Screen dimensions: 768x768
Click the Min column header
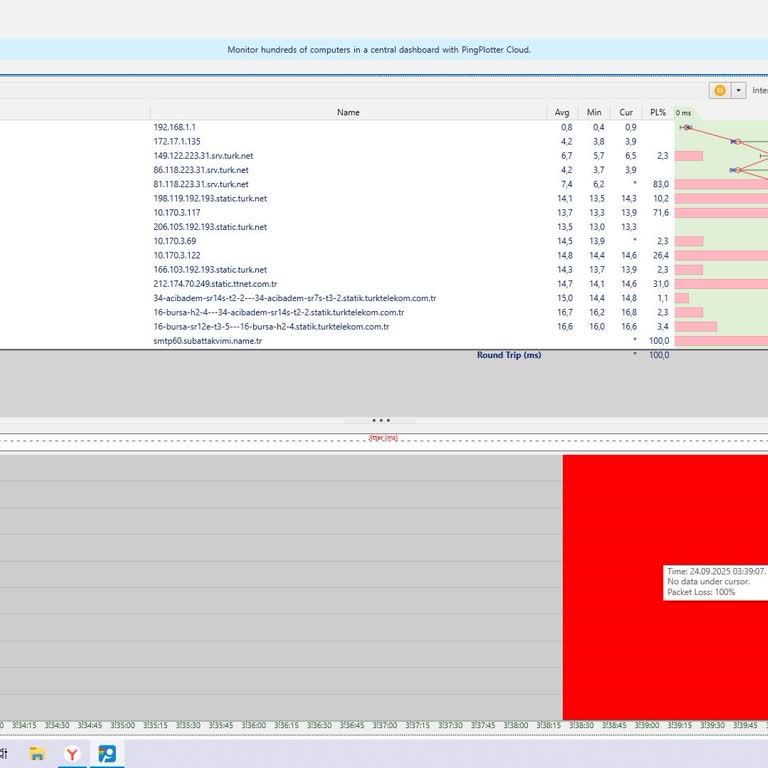click(x=594, y=112)
